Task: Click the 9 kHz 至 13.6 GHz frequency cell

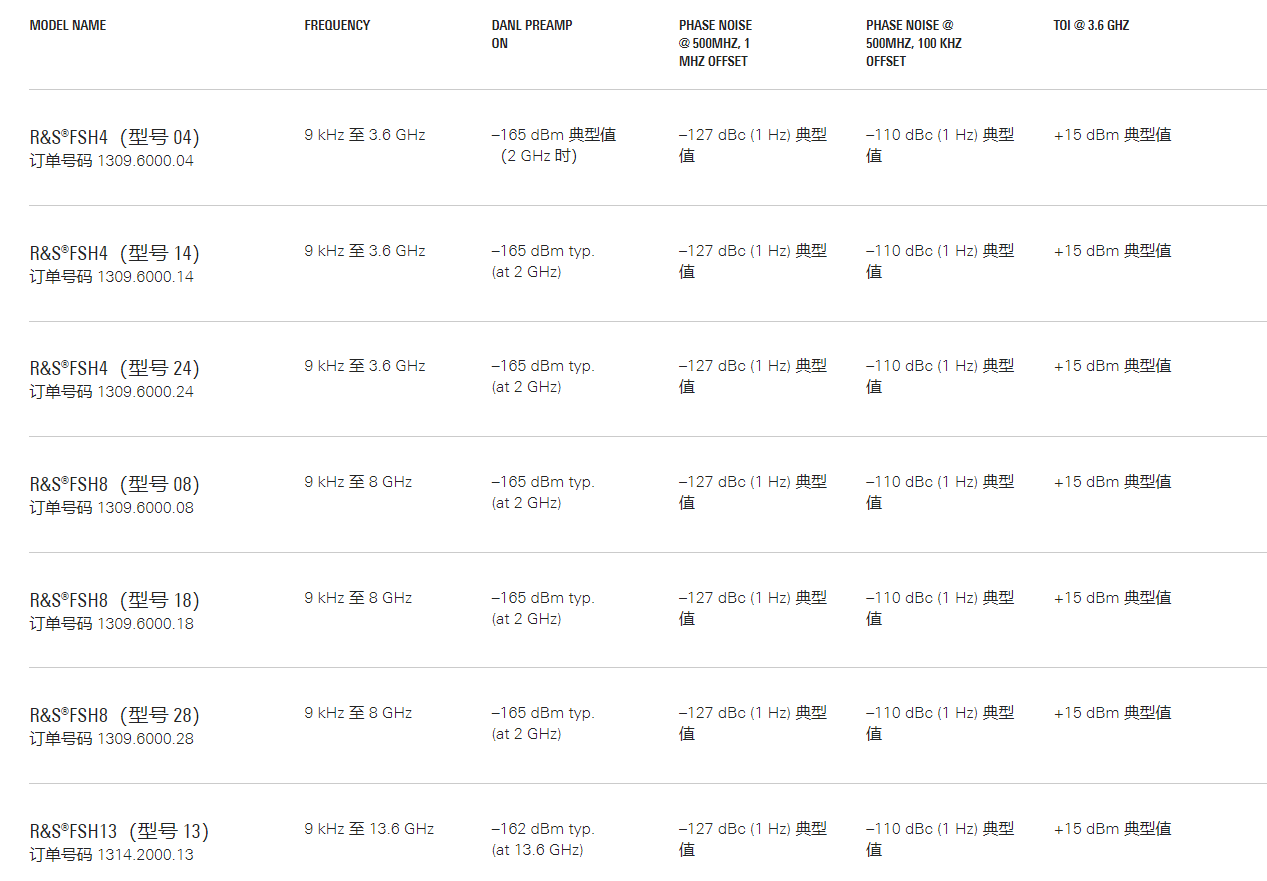Action: [369, 829]
